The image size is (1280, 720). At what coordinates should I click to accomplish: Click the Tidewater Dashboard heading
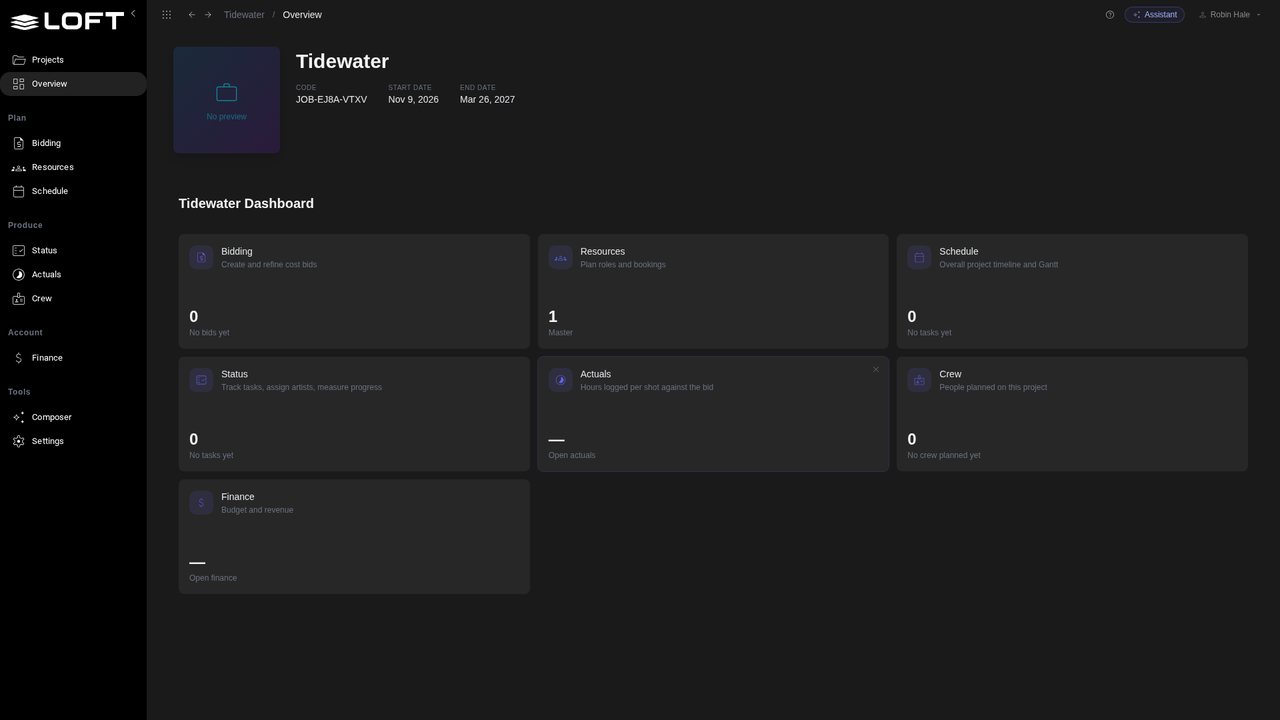tap(246, 203)
